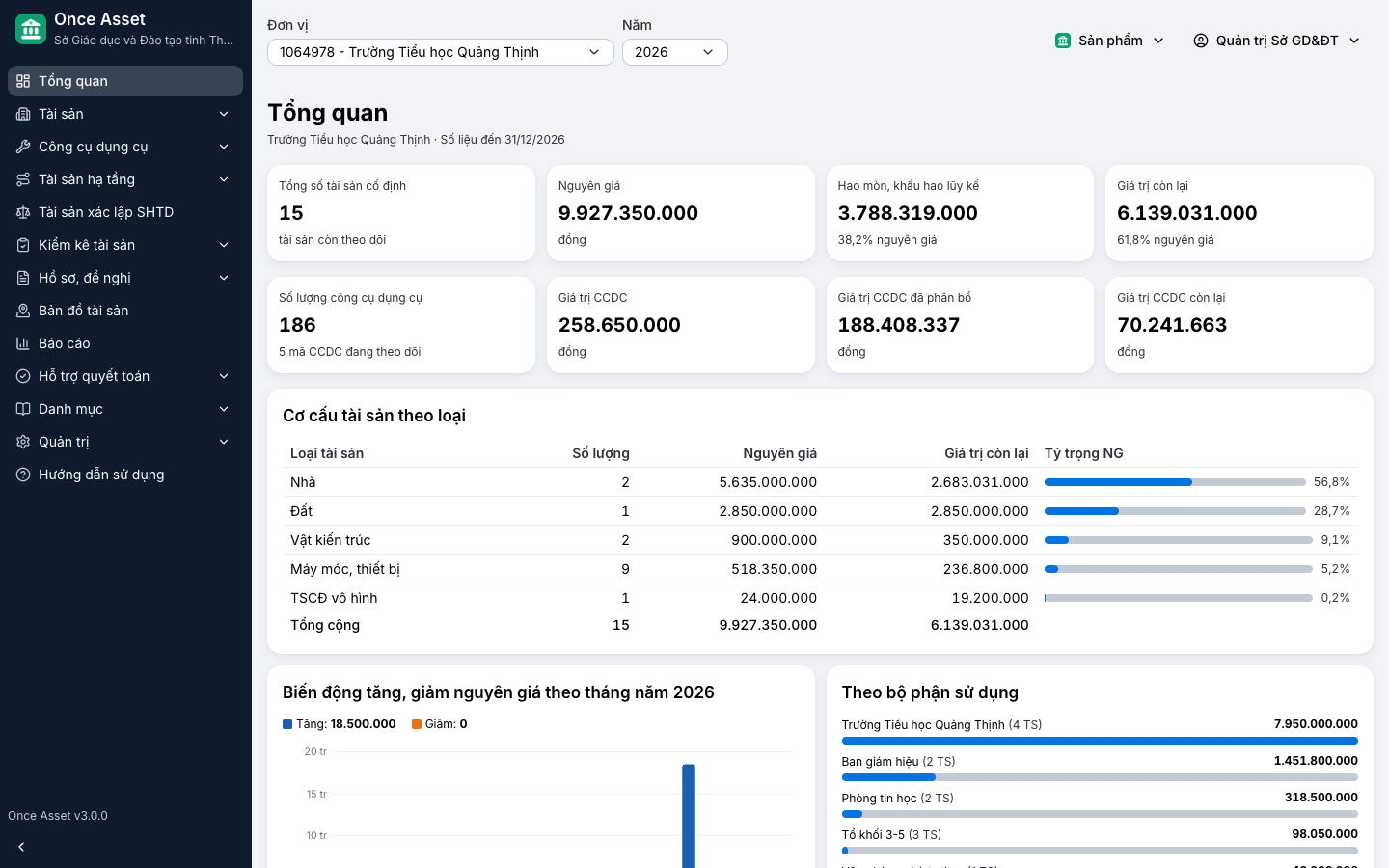Viewport: 1389px width, 868px height.
Task: Click the Báo cáo chart icon
Action: pos(23,343)
